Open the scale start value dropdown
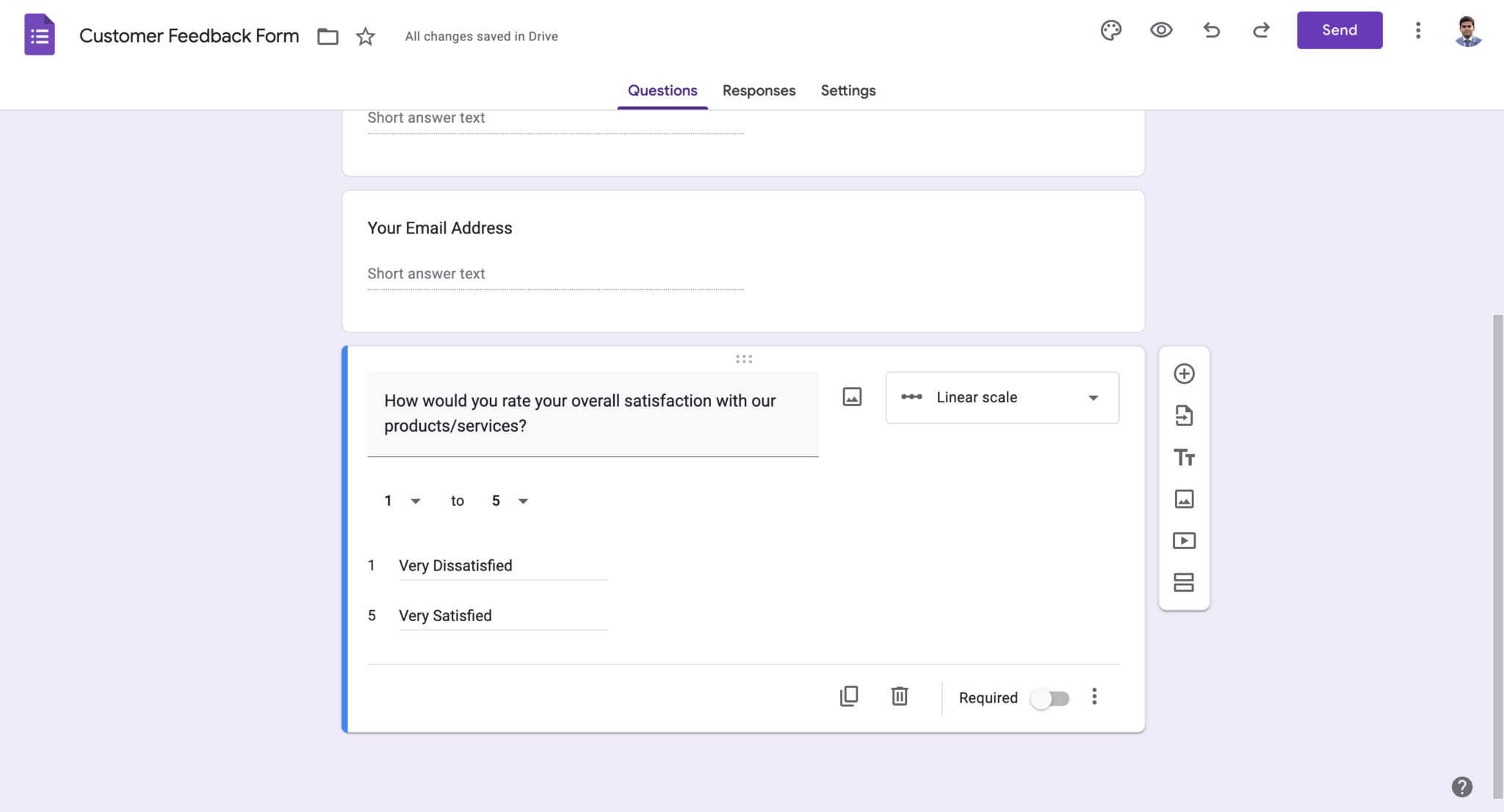 (402, 500)
